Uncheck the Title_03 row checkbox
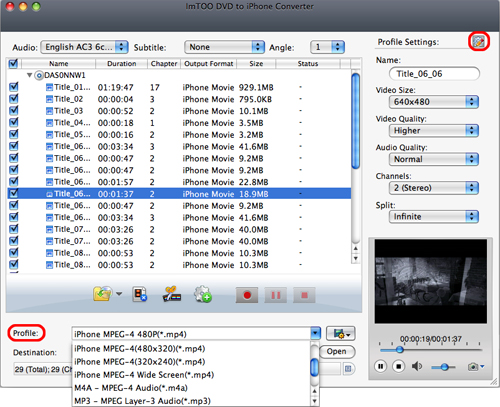The height and width of the screenshot is (407, 500). (14, 111)
